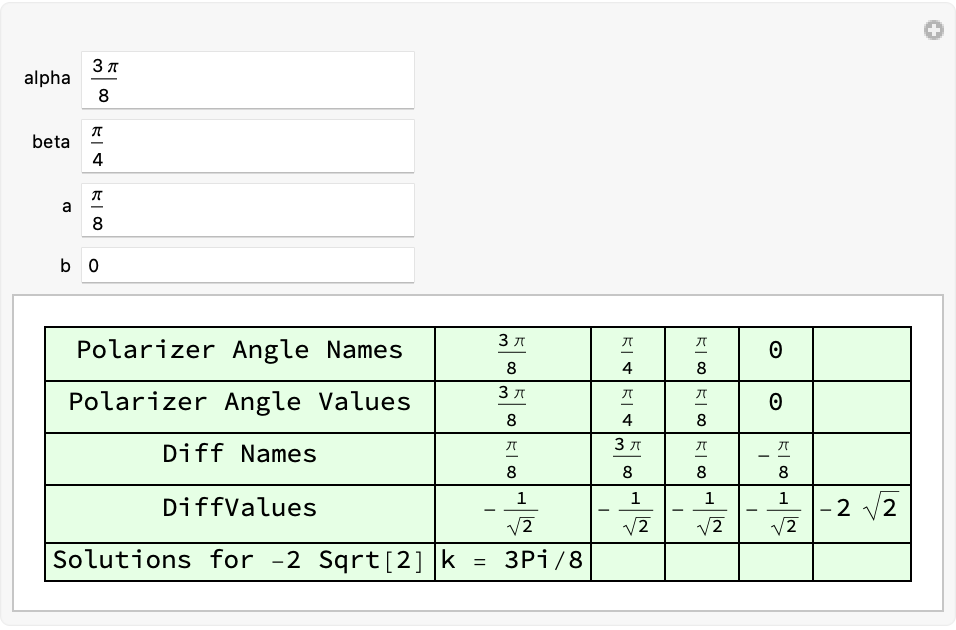Click the 3π/8 cell in Diff Names row

click(628, 459)
